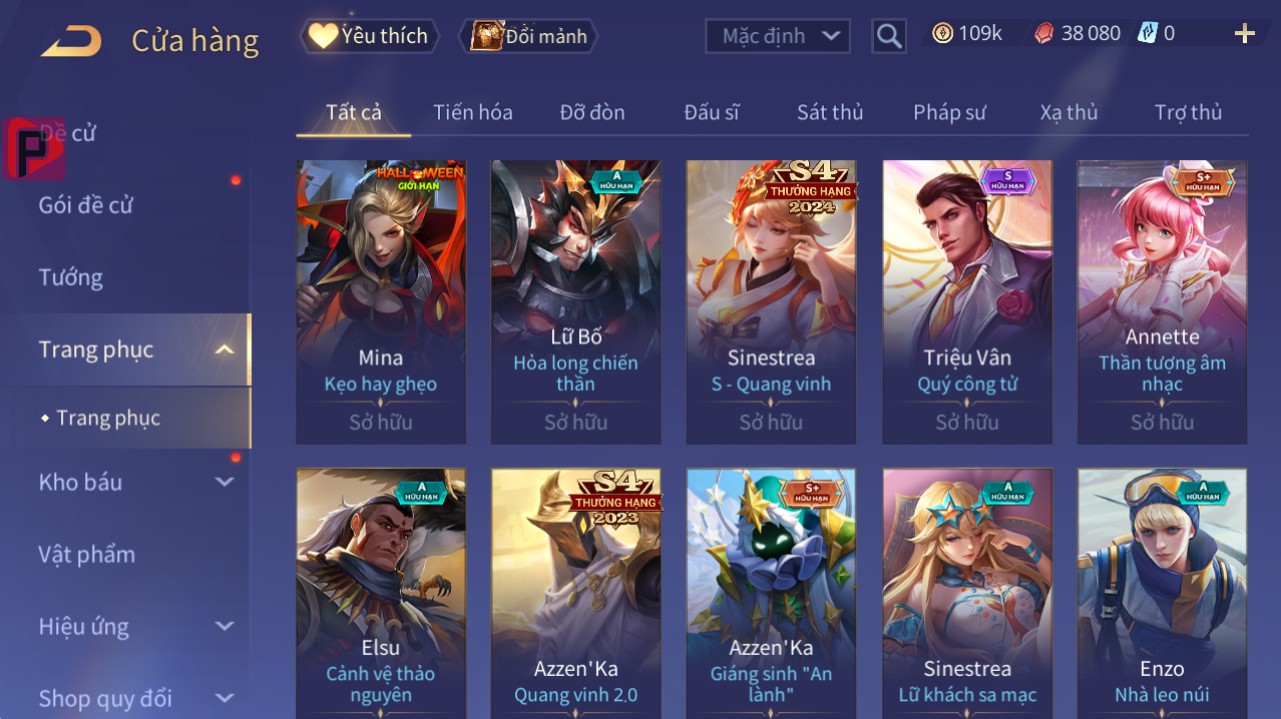Open Đổi mảnh fragment exchange
1281x719 pixels.
point(528,36)
